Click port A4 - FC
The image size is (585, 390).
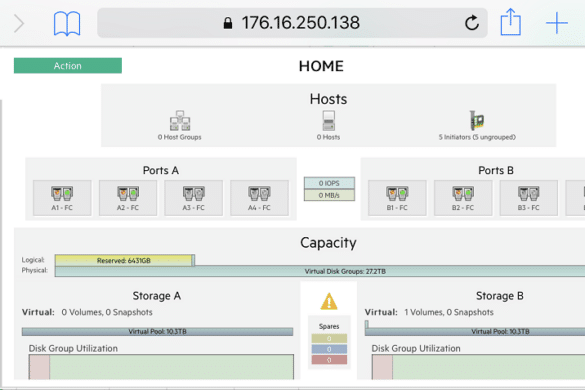259,198
